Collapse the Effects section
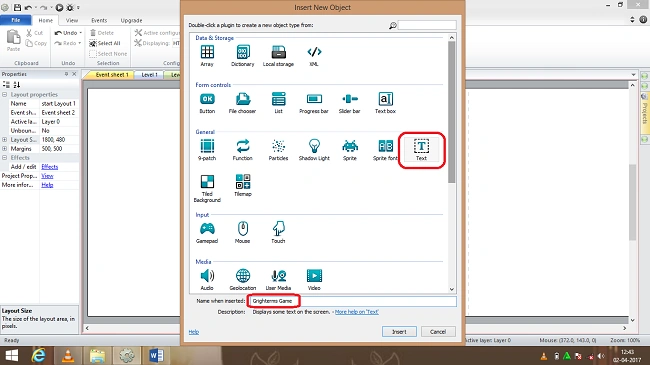This screenshot has height=365, width=650. click(5, 158)
